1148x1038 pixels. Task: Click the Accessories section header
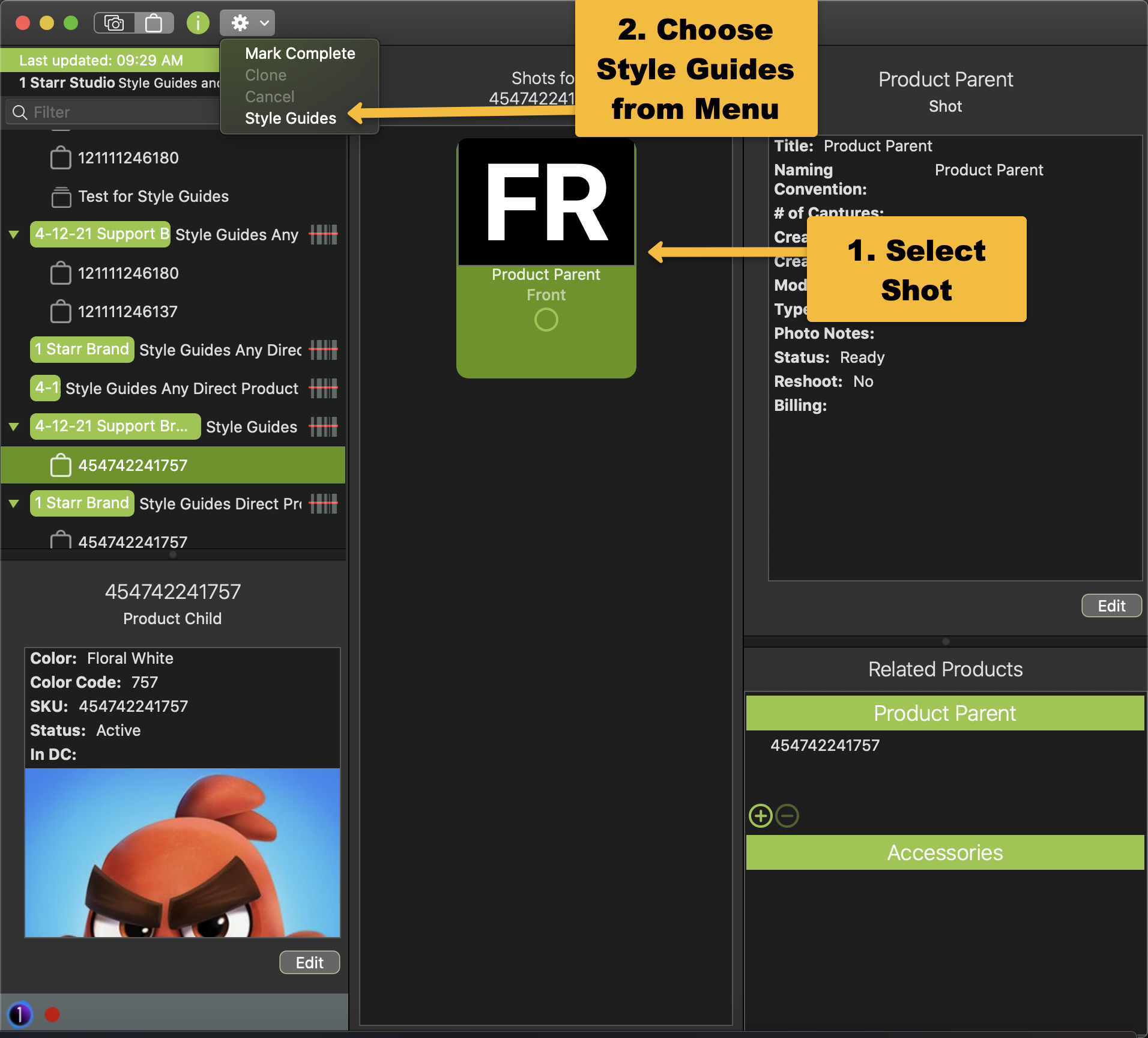[x=944, y=852]
